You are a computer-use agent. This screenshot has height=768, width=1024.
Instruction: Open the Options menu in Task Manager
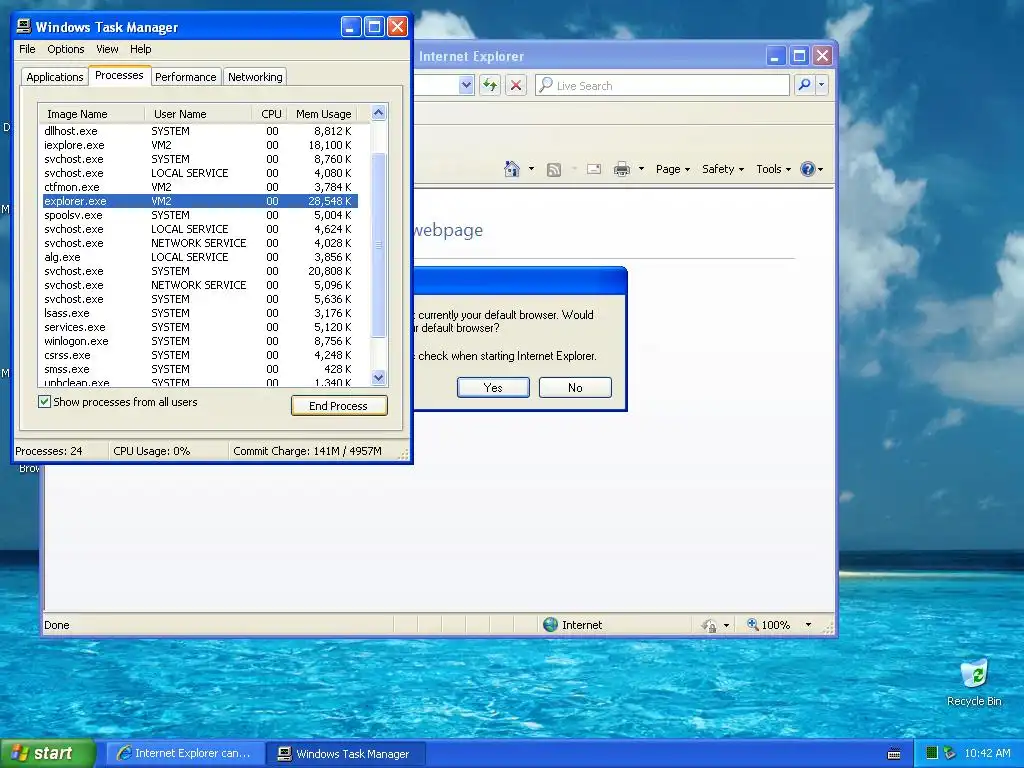65,49
